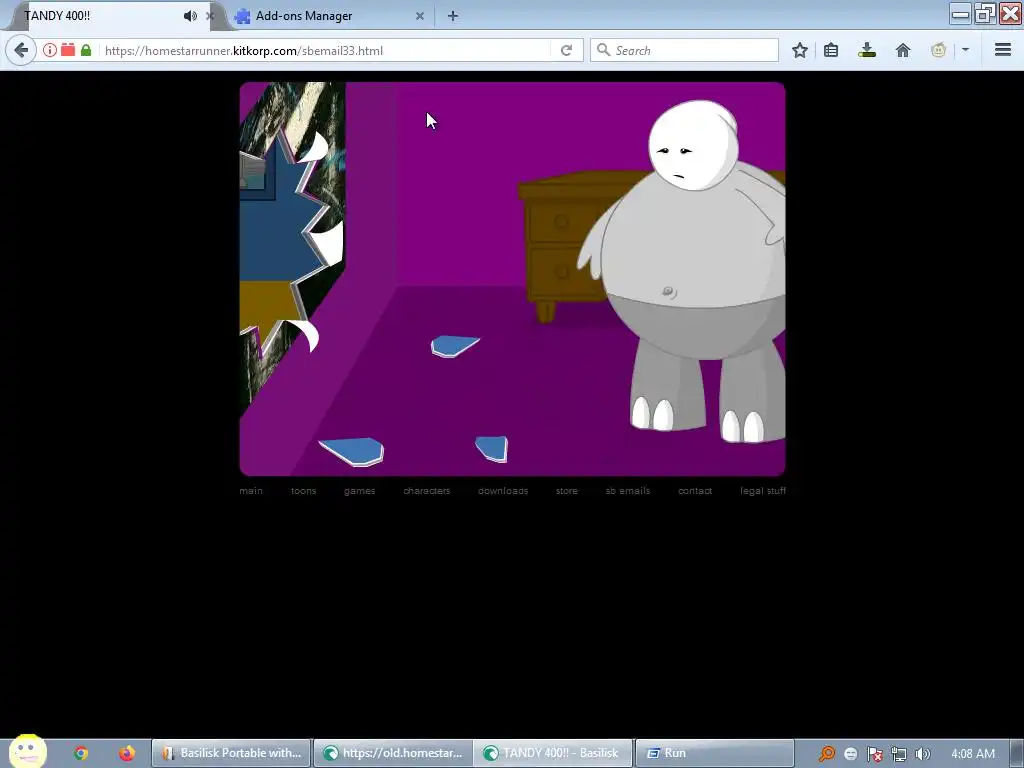The image size is (1024, 768).
Task: Open the games link
Action: [x=360, y=491]
